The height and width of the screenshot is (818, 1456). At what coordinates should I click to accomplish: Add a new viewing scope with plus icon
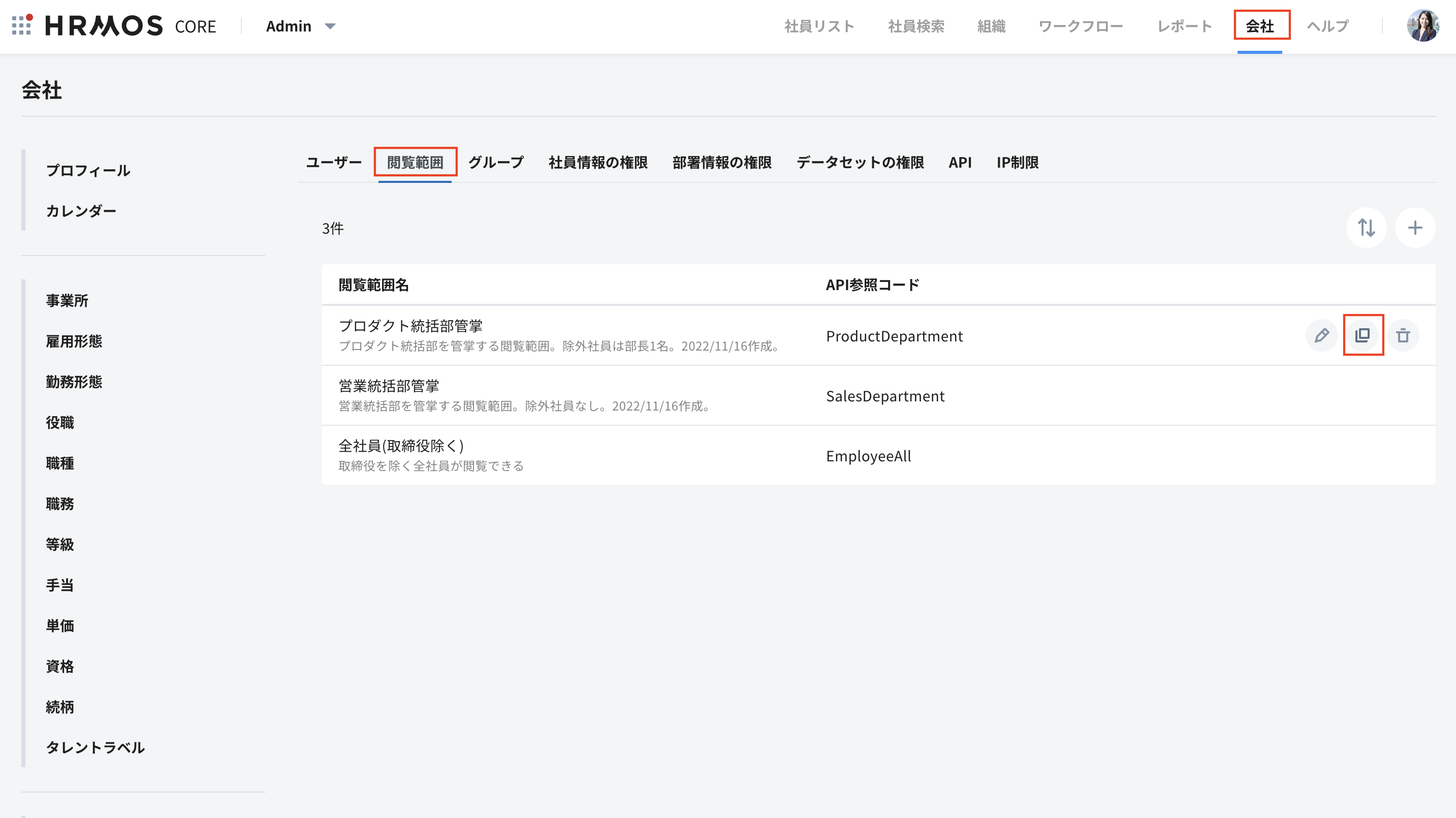click(1415, 228)
